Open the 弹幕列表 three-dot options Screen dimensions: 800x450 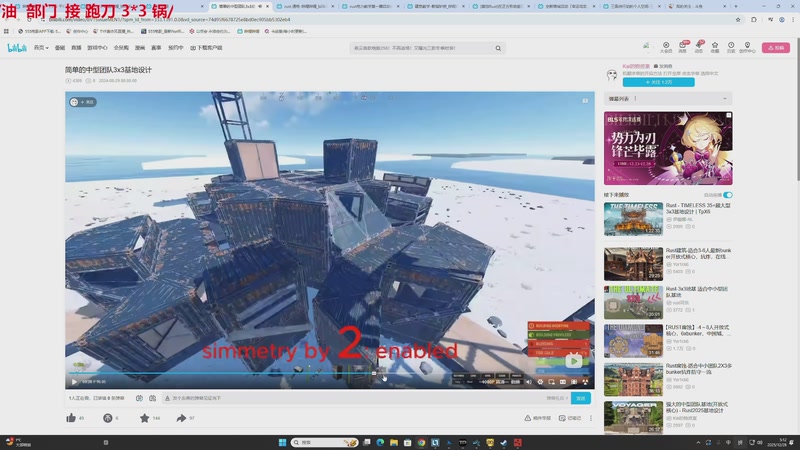click(x=635, y=98)
